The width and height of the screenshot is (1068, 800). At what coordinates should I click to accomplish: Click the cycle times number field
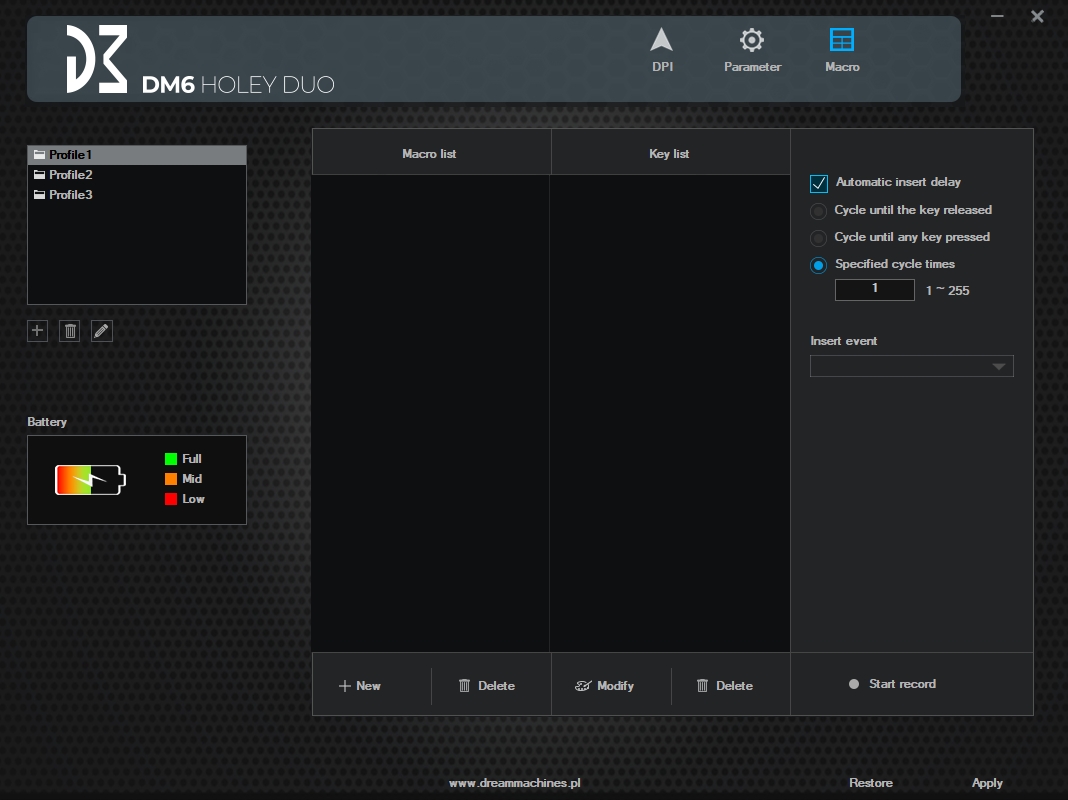(x=875, y=289)
